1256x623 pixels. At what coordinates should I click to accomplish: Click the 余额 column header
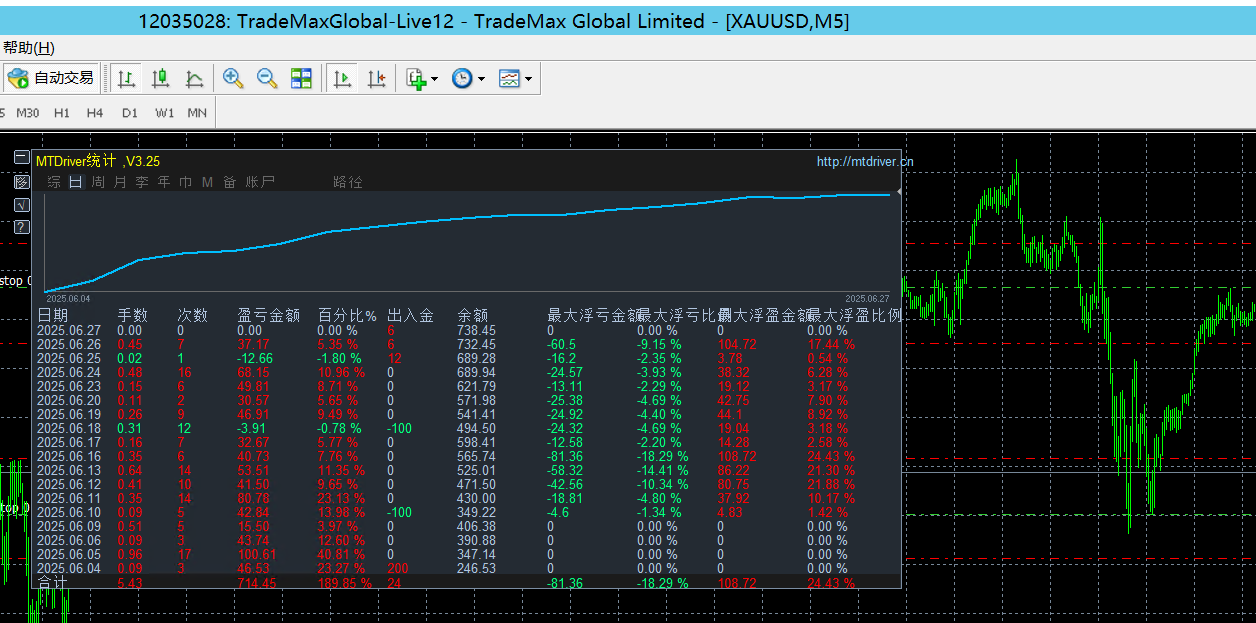pos(473,315)
